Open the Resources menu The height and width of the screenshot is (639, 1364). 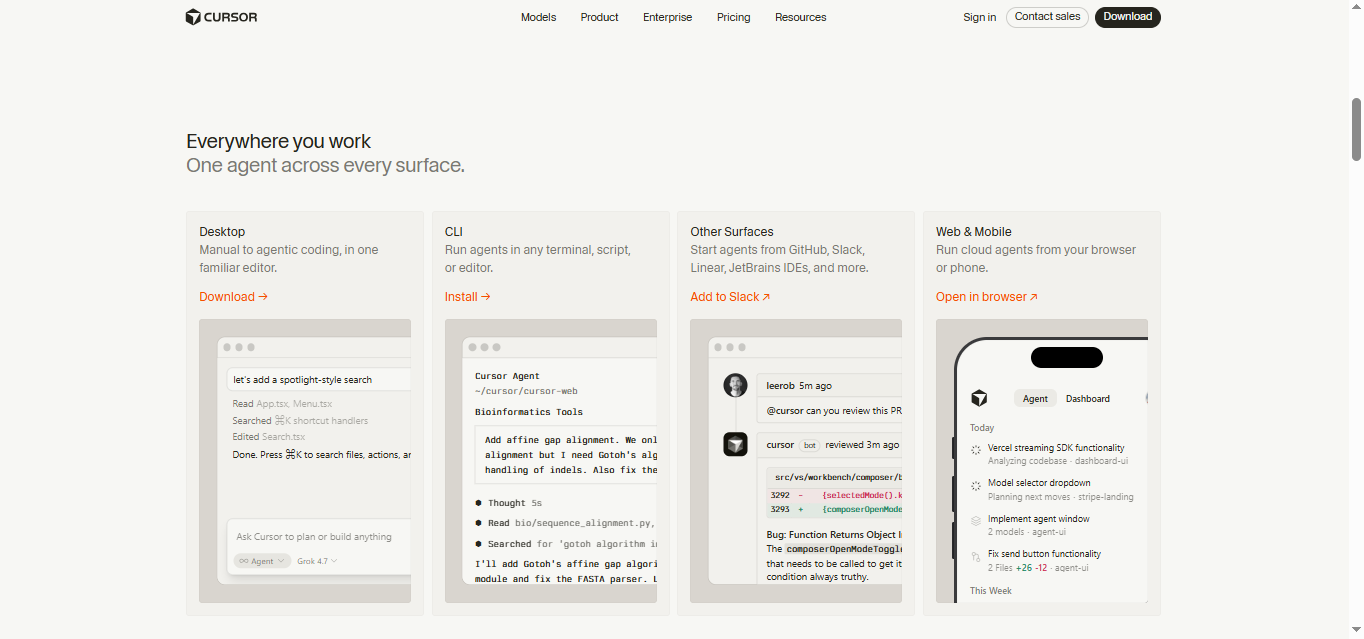click(800, 17)
